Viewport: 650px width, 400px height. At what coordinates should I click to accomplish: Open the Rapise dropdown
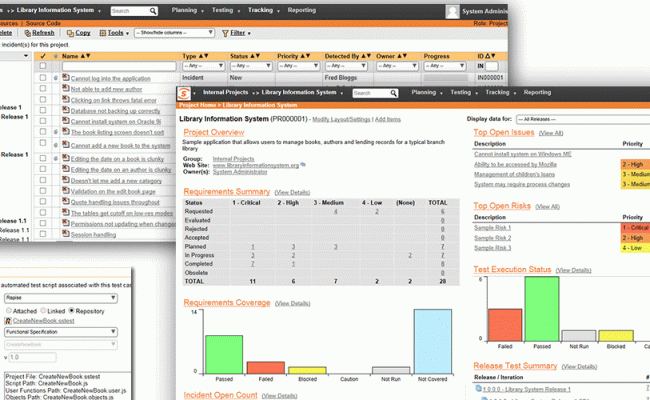point(61,298)
